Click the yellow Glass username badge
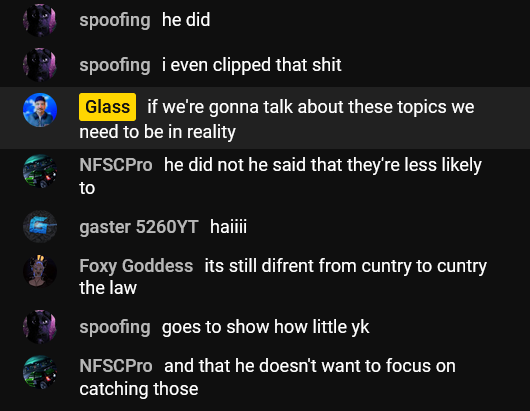Screen dimensions: 530x411 click(107, 107)
